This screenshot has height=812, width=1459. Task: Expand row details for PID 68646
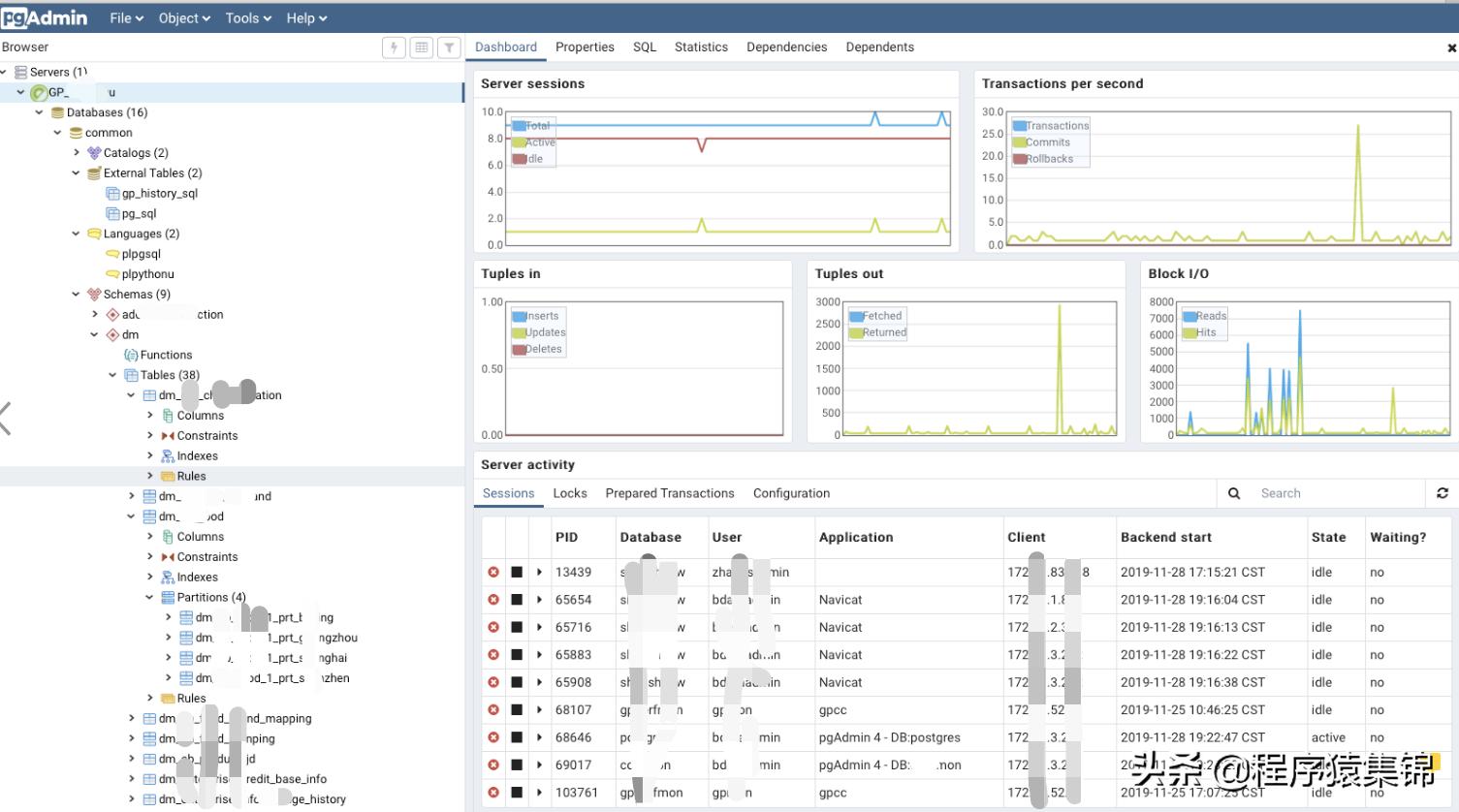540,737
